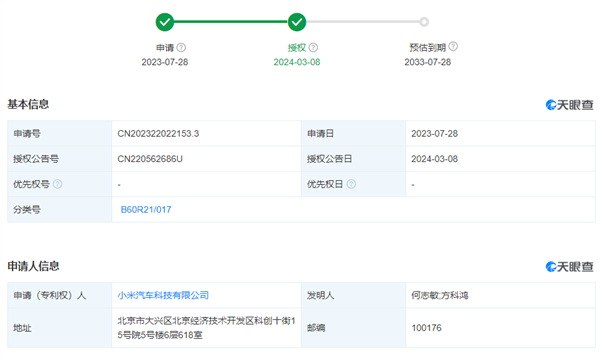Image resolution: width=600 pixels, height=362 pixels.
Task: Open 小米汽车科技有限公司 company link
Action: coord(163,295)
